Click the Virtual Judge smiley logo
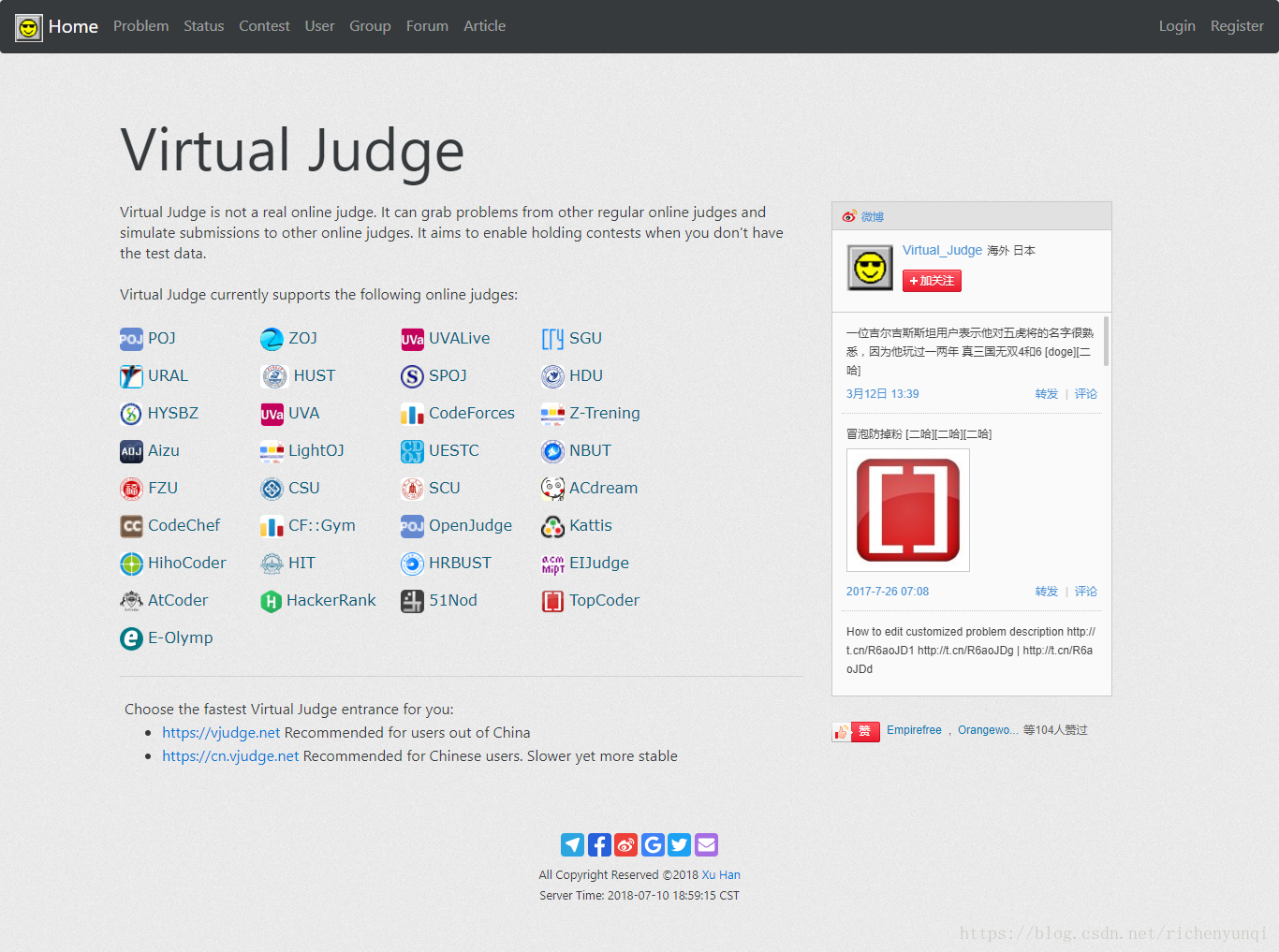1279x952 pixels. [28, 26]
